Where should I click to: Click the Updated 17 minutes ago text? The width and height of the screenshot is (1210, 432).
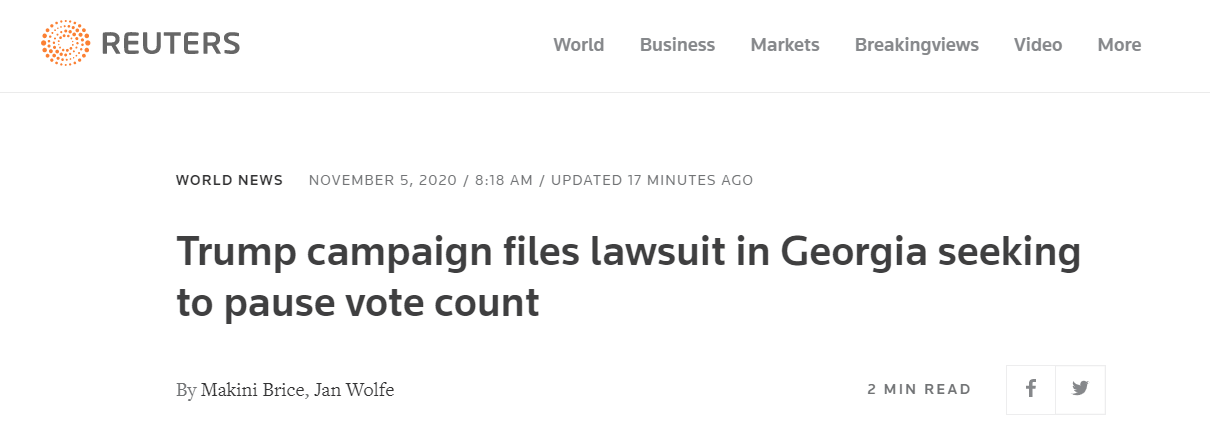pyautogui.click(x=652, y=181)
